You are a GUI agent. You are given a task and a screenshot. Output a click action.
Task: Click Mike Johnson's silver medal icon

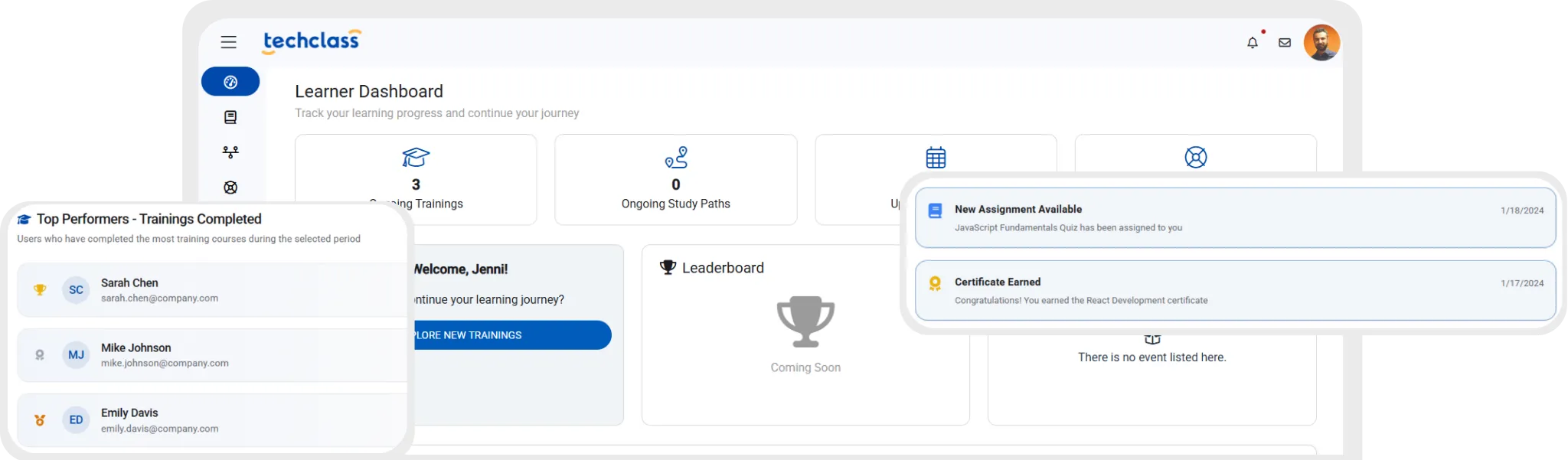pos(40,355)
